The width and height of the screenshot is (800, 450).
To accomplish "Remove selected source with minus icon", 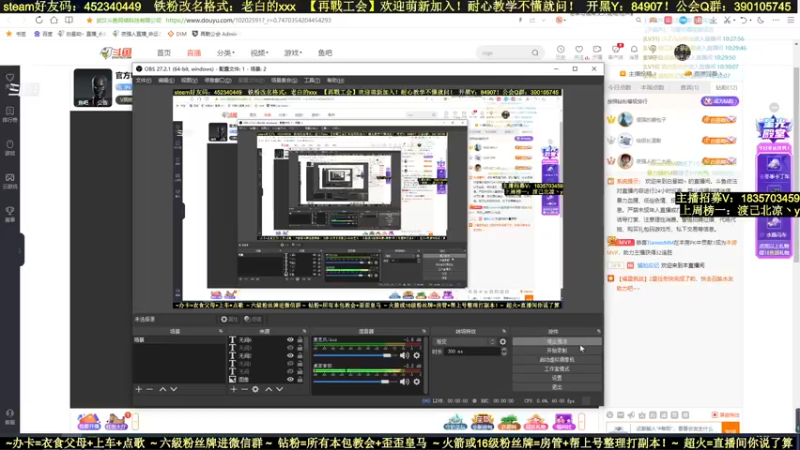I will click(x=244, y=389).
